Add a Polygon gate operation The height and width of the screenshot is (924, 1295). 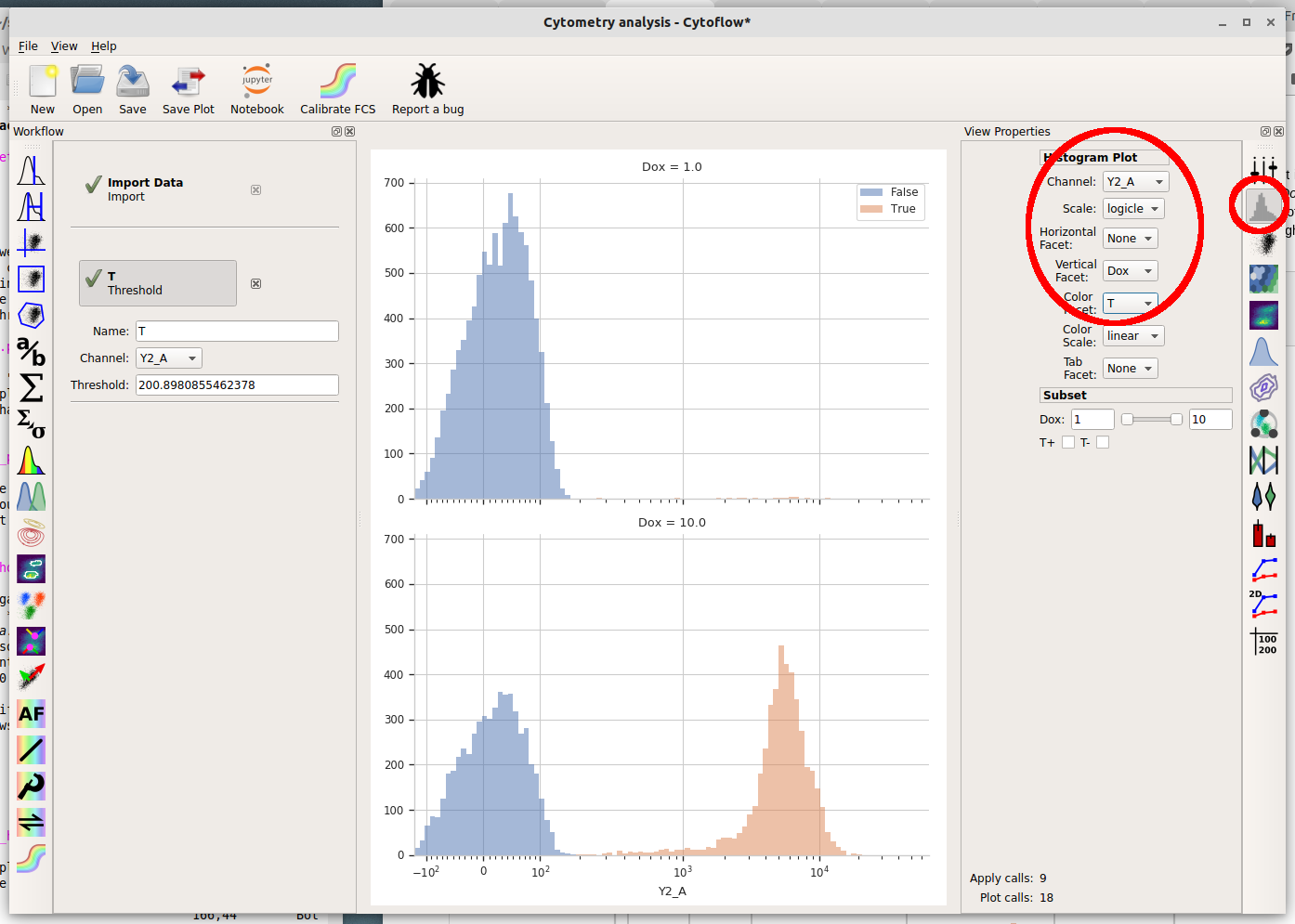coord(31,315)
